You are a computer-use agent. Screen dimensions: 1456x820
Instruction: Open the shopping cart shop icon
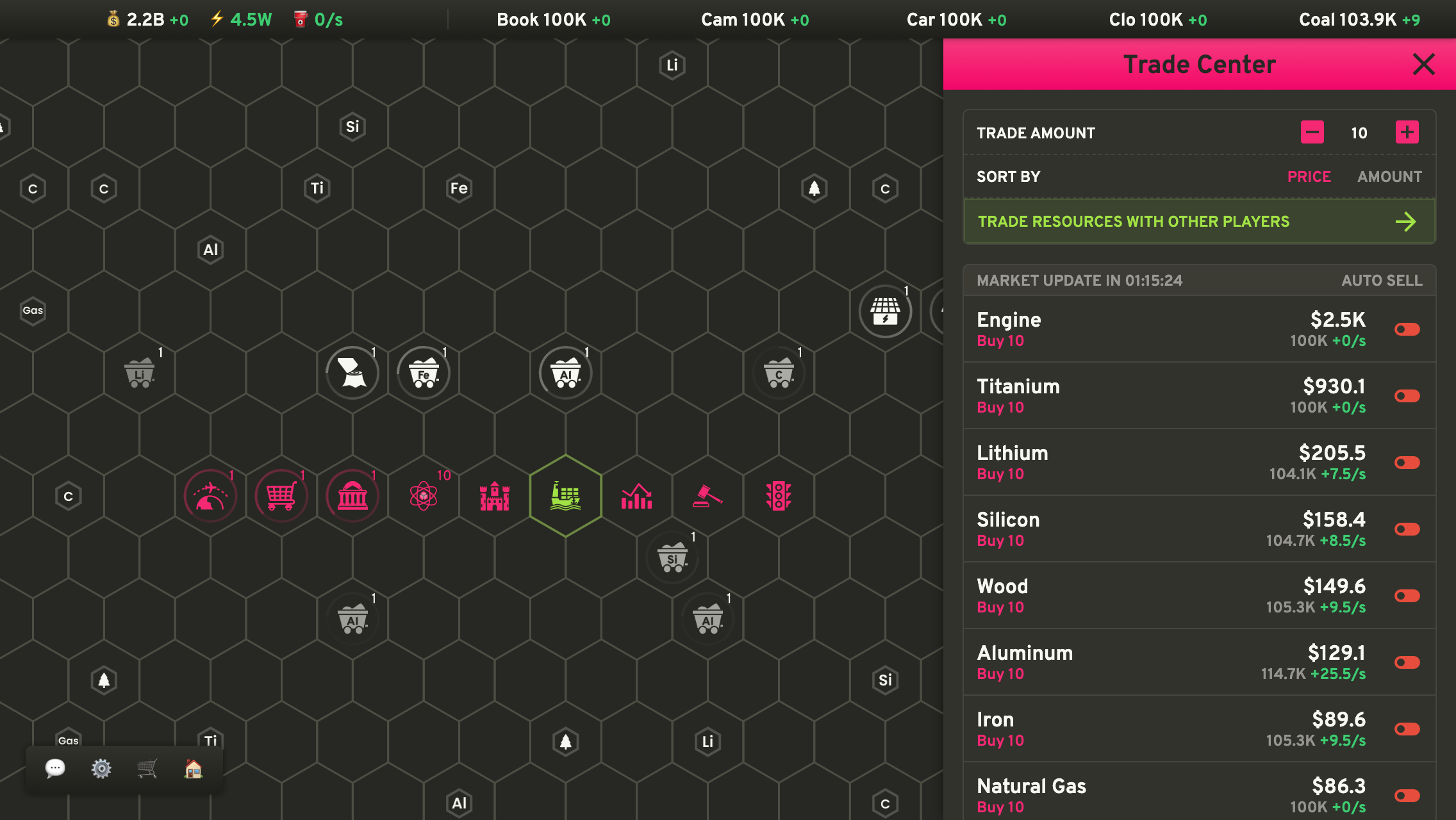pos(147,768)
